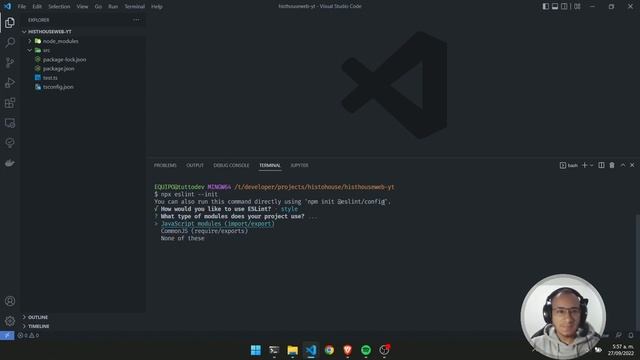Open the Selection menu
The image size is (640, 360).
pyautogui.click(x=59, y=7)
